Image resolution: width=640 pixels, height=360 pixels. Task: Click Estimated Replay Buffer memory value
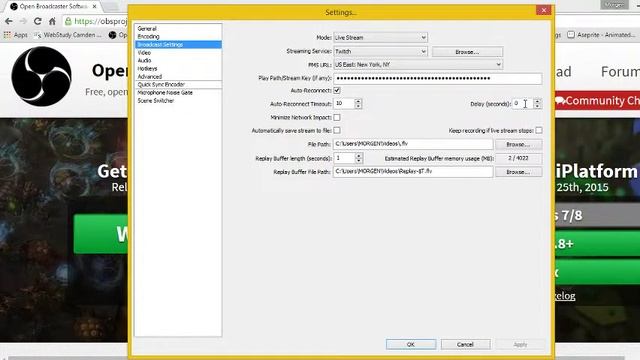point(518,158)
